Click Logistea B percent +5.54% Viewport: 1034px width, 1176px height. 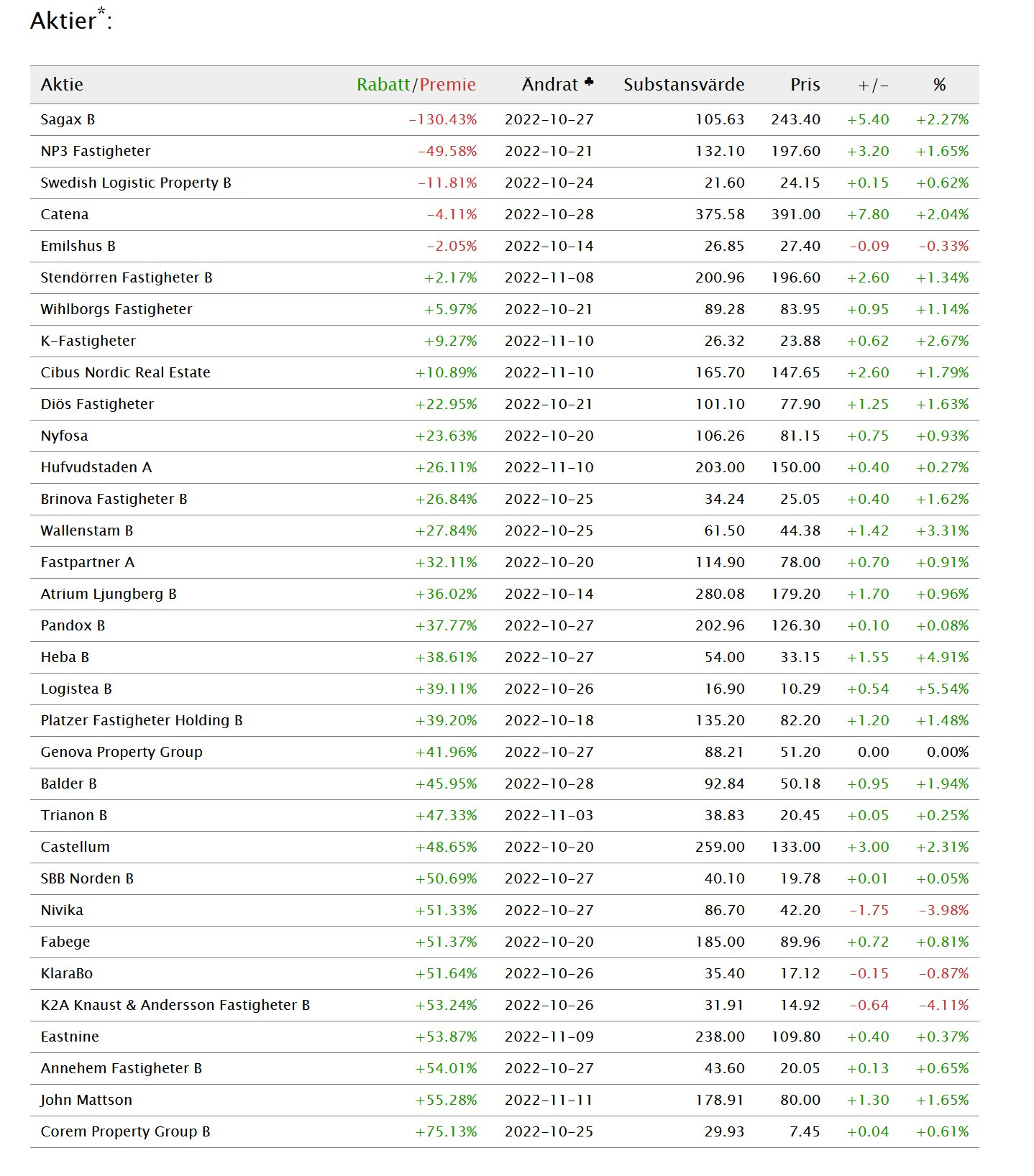(942, 689)
